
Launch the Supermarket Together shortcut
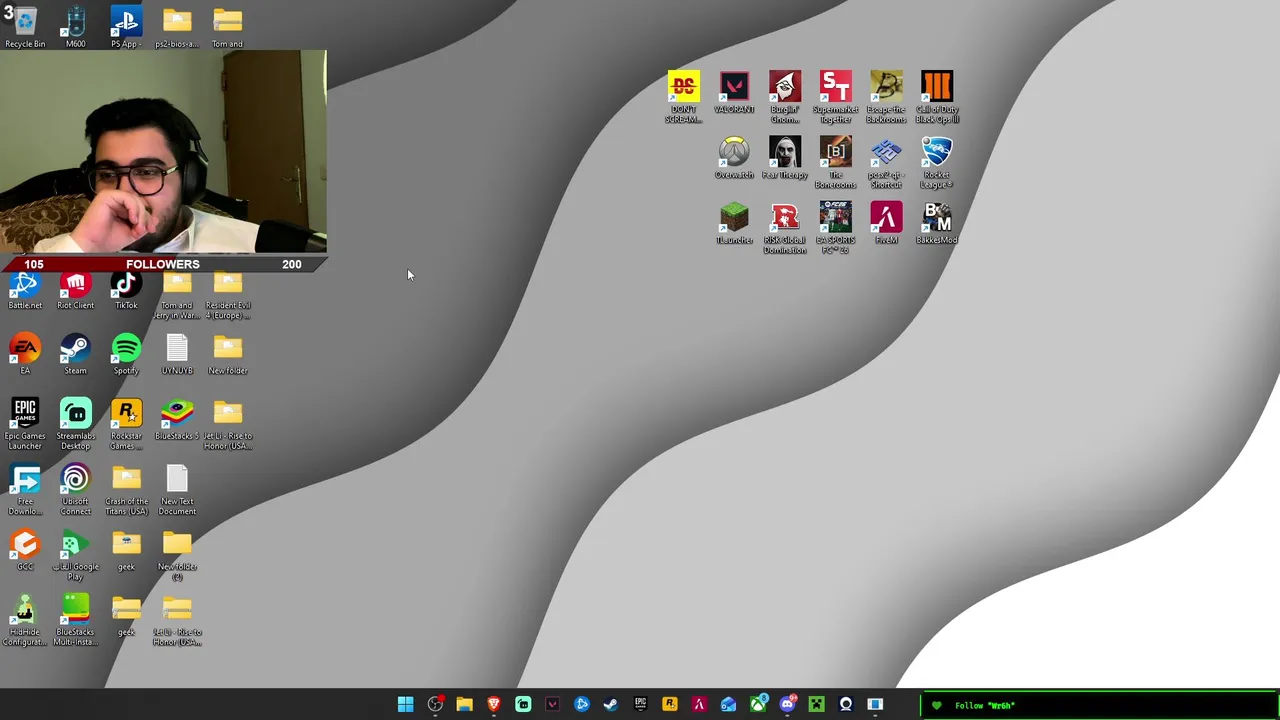pos(835,97)
